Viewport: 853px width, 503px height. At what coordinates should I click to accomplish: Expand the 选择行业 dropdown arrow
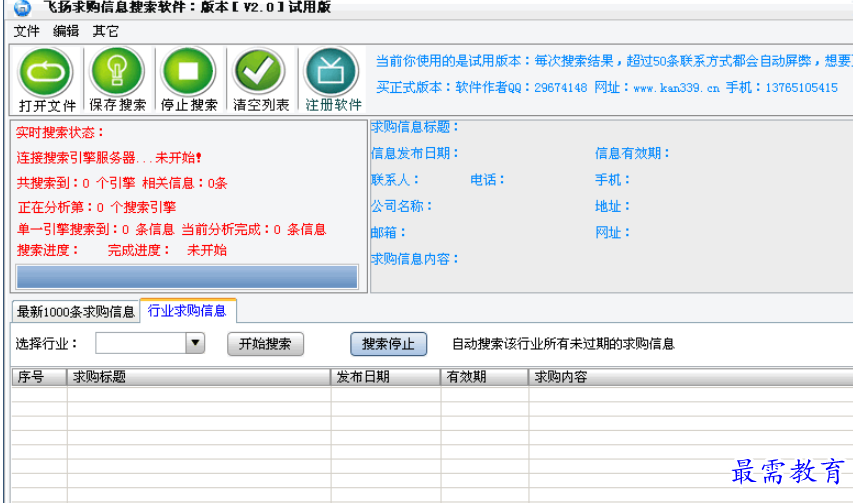click(195, 343)
